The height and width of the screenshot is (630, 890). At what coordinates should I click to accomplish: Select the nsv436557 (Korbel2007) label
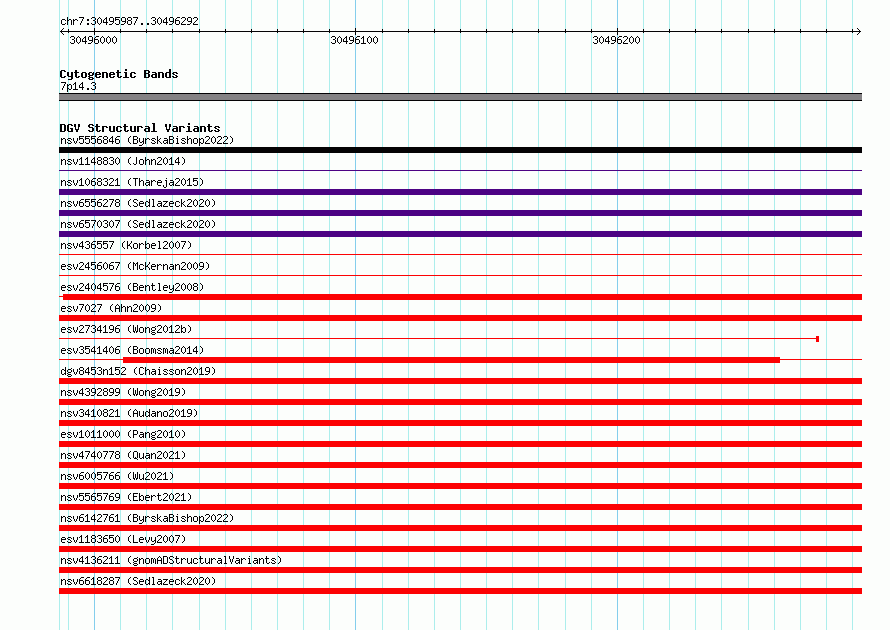click(x=126, y=245)
